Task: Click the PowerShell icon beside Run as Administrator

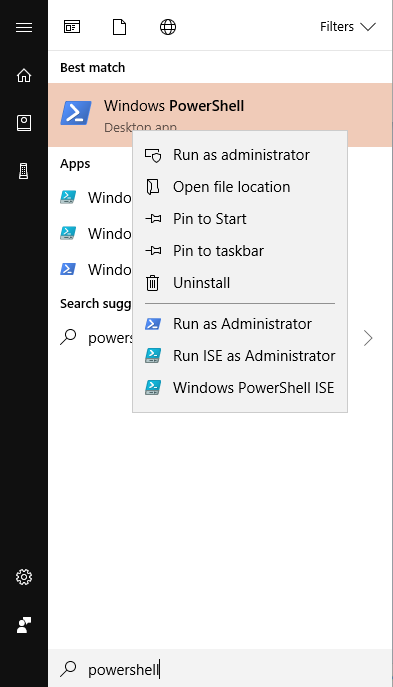Action: click(153, 324)
